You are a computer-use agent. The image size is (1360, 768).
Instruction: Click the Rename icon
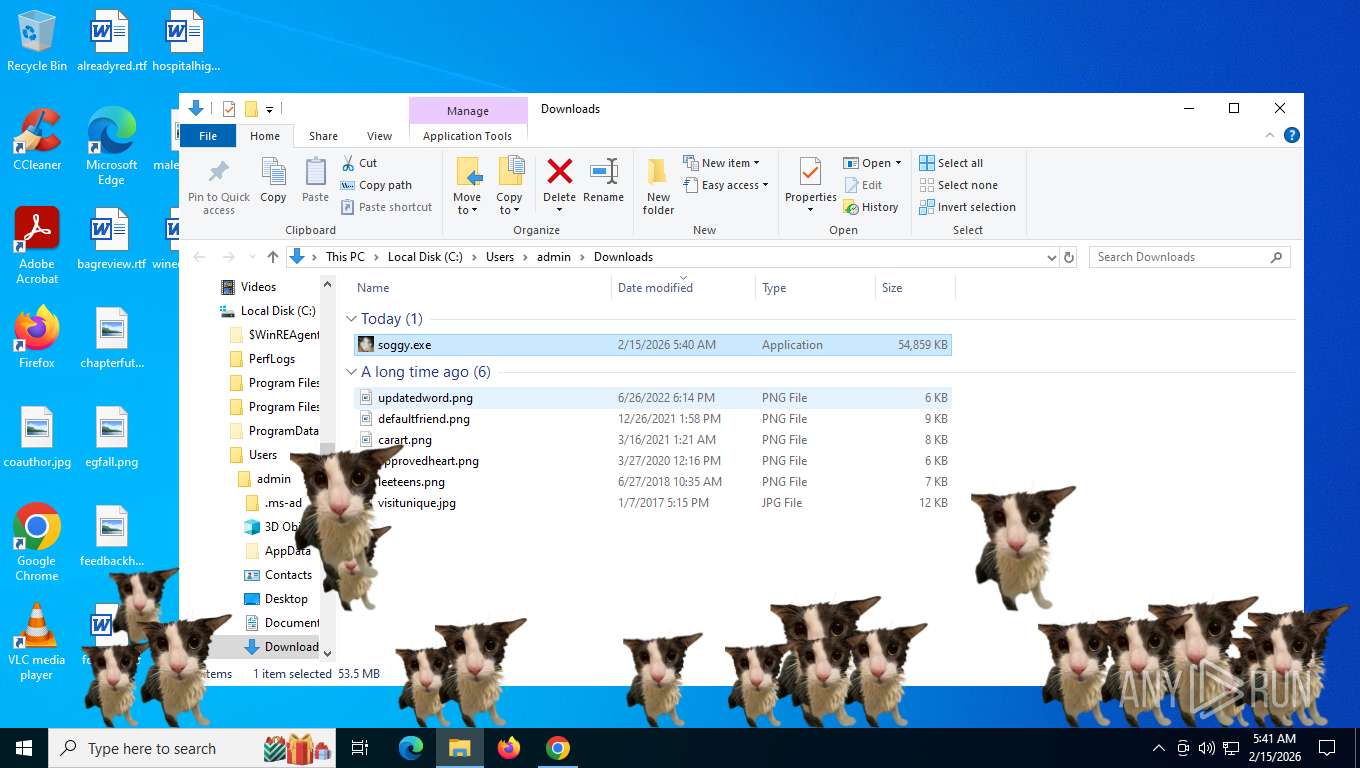point(603,181)
